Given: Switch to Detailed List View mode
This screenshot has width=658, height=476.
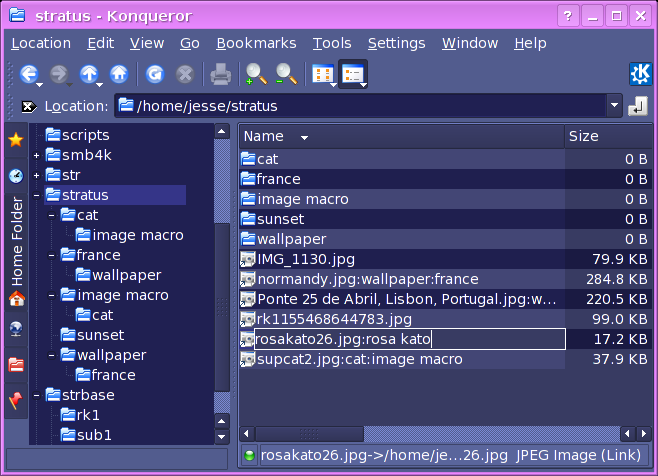Looking at the screenshot, I should (352, 75).
